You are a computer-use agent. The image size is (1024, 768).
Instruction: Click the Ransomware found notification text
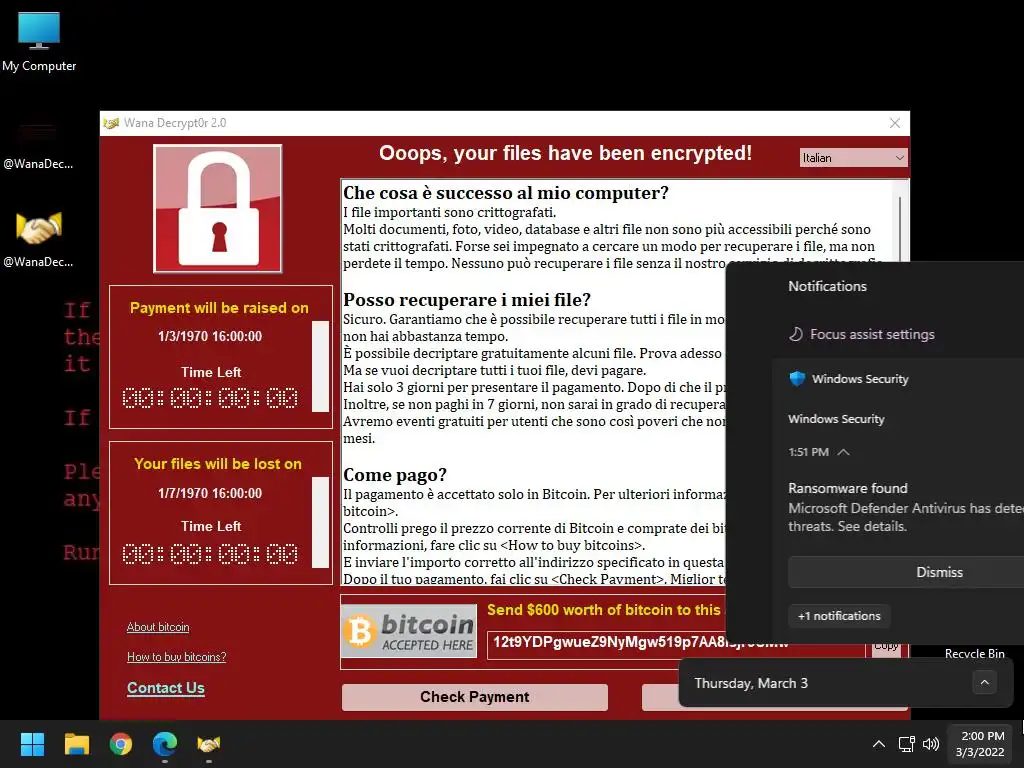coord(848,488)
